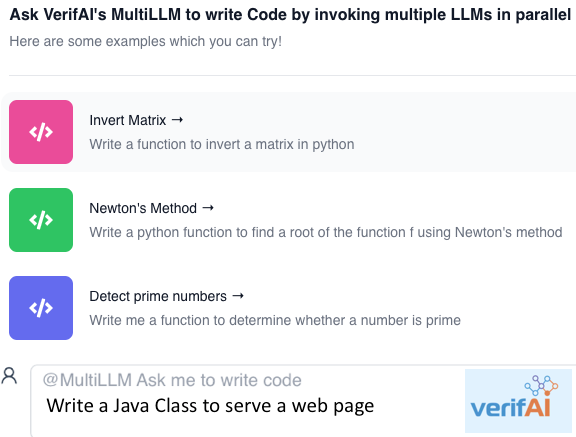The width and height of the screenshot is (576, 437).
Task: Select text about determining whether a number is prime
Action: pos(275,320)
